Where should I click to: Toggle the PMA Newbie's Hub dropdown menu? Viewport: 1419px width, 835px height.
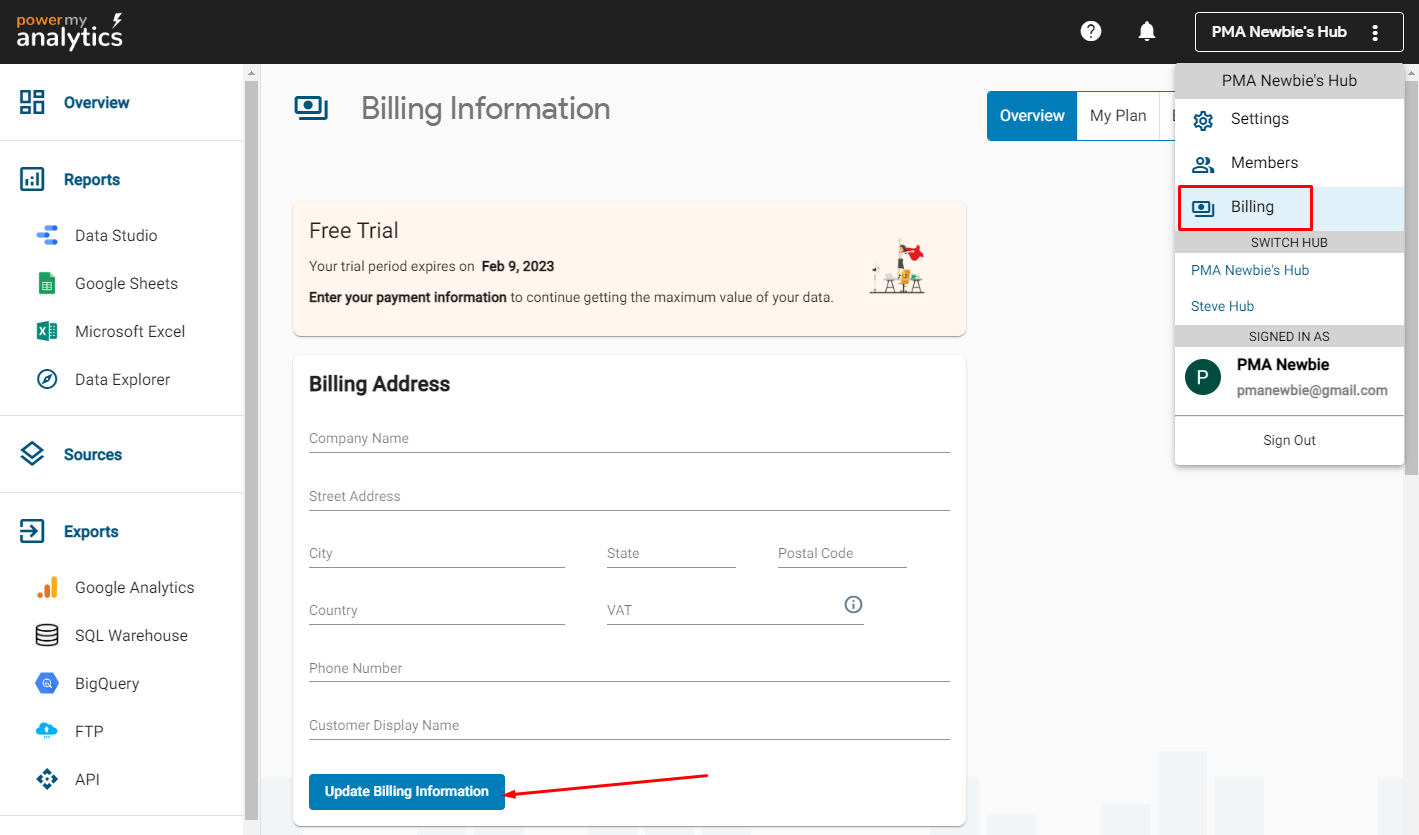pos(1298,32)
